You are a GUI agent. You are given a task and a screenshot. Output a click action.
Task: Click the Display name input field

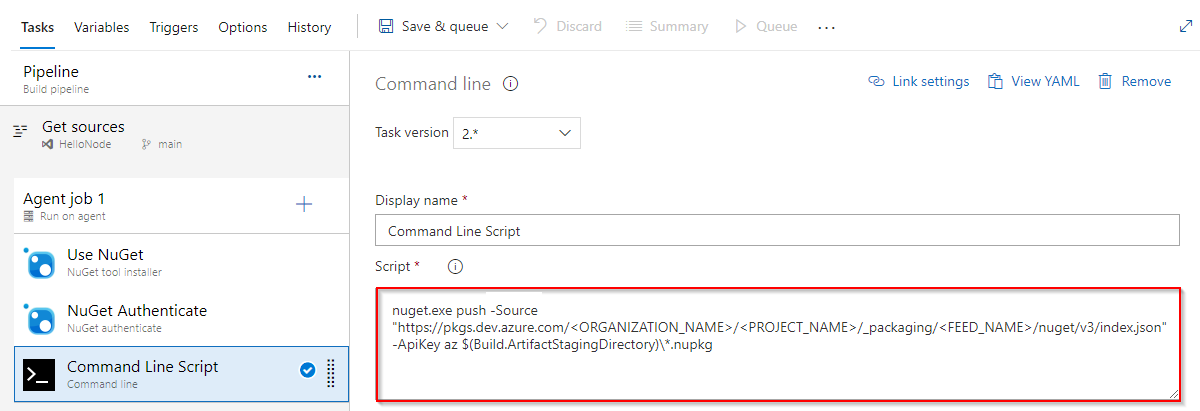coord(777,231)
